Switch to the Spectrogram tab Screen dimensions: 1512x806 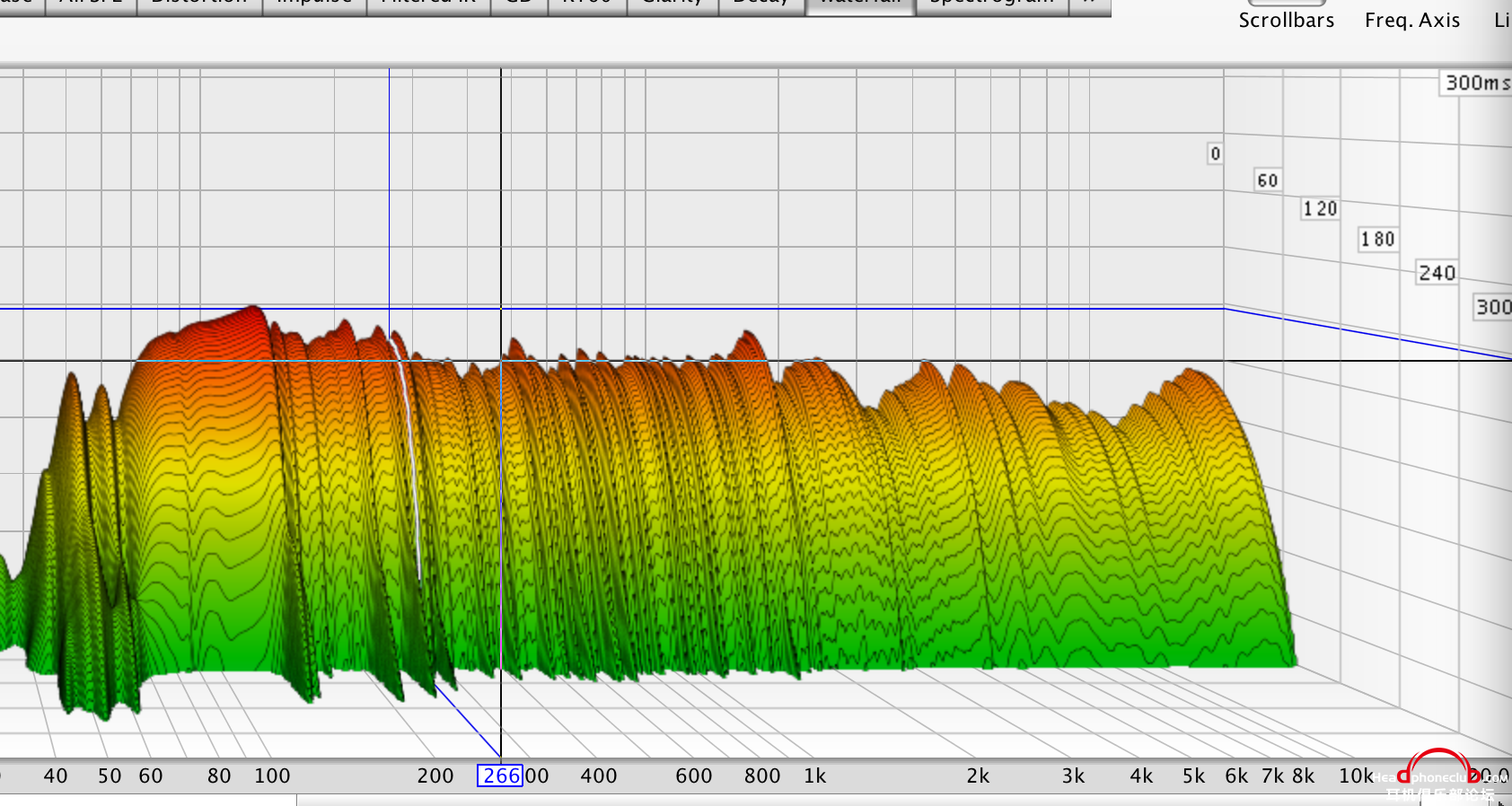(x=991, y=5)
